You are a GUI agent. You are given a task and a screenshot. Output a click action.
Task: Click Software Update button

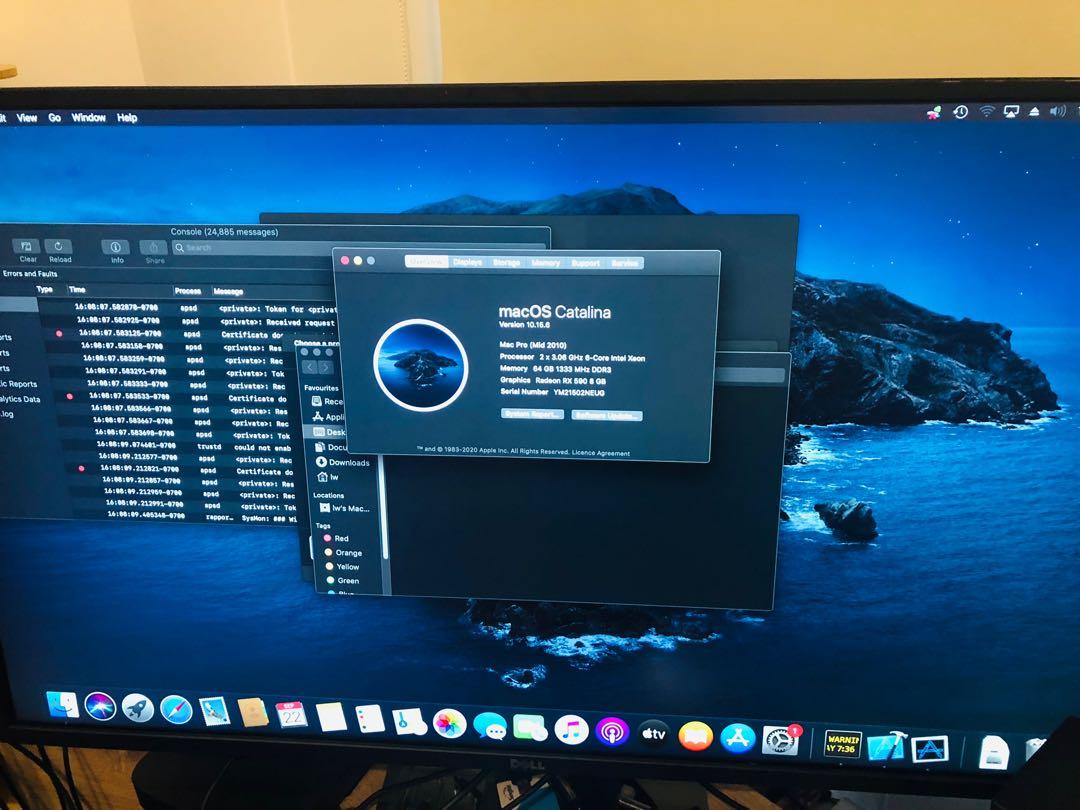tap(607, 415)
